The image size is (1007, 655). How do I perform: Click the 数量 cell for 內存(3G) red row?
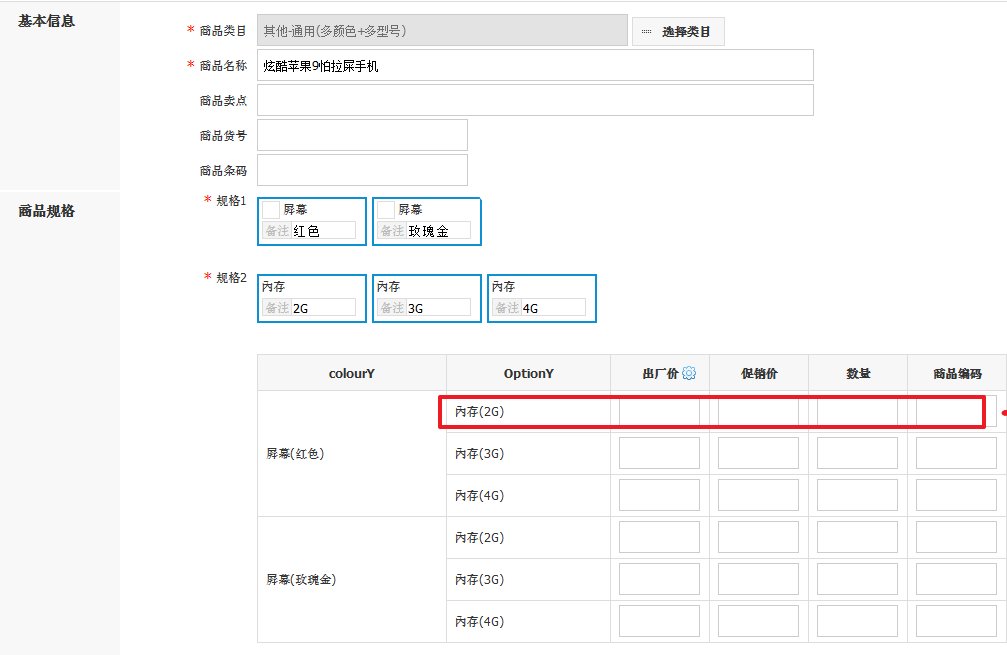tap(857, 453)
